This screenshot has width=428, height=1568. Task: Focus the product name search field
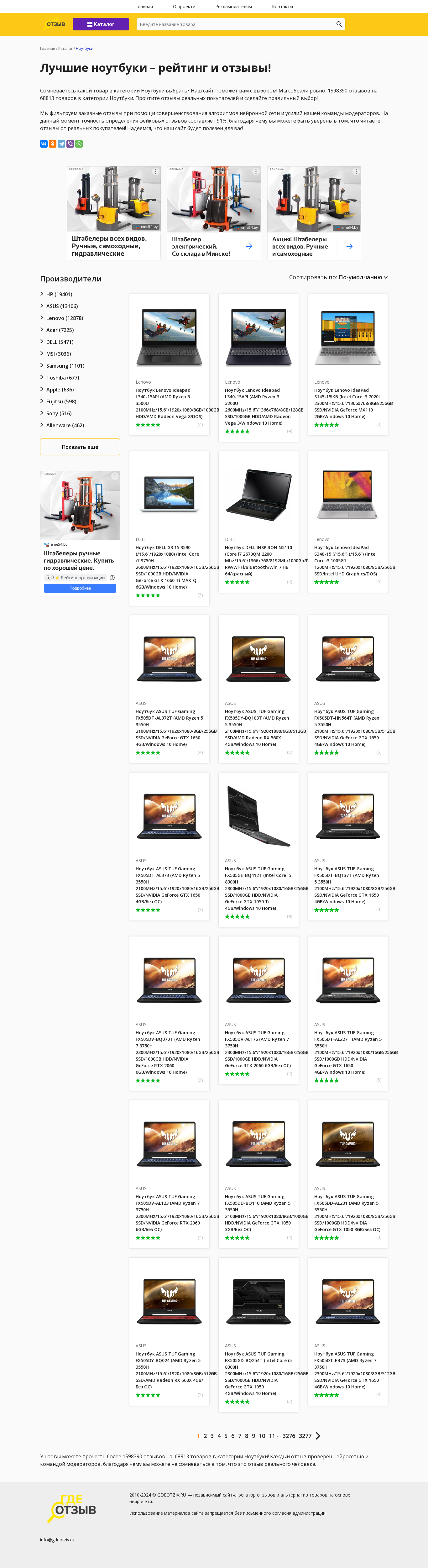pyautogui.click(x=236, y=24)
